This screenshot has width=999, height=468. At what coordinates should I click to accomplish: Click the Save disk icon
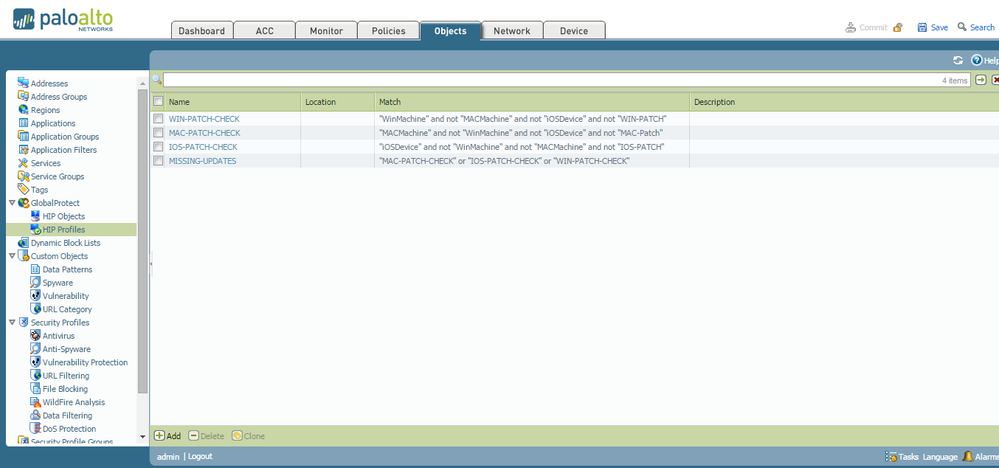tap(923, 28)
